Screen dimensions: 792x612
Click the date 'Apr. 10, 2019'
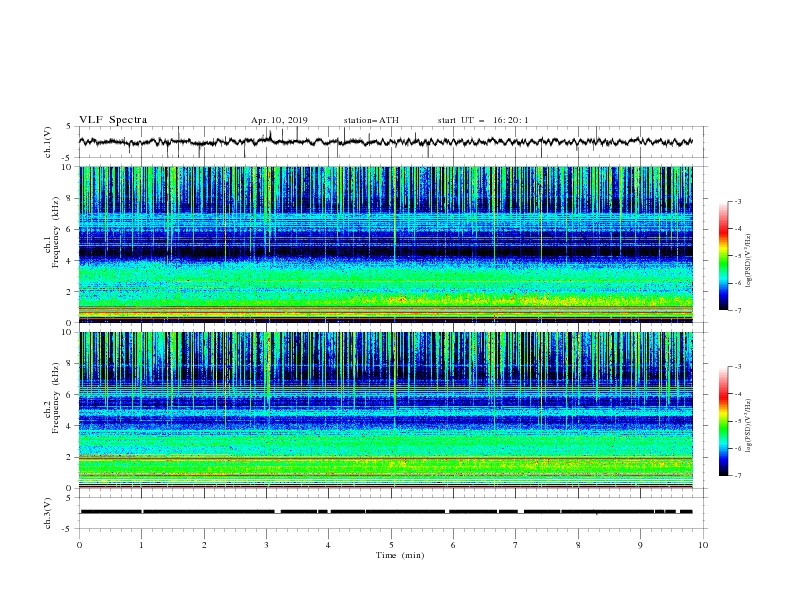279,120
